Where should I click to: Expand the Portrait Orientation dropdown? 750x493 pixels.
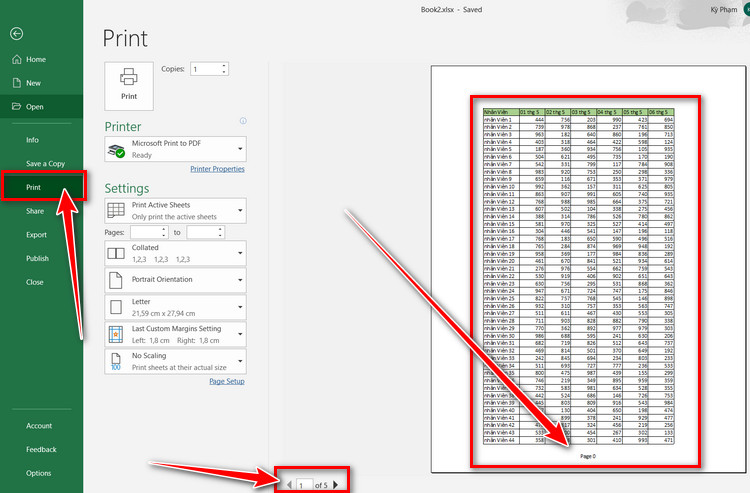point(176,280)
